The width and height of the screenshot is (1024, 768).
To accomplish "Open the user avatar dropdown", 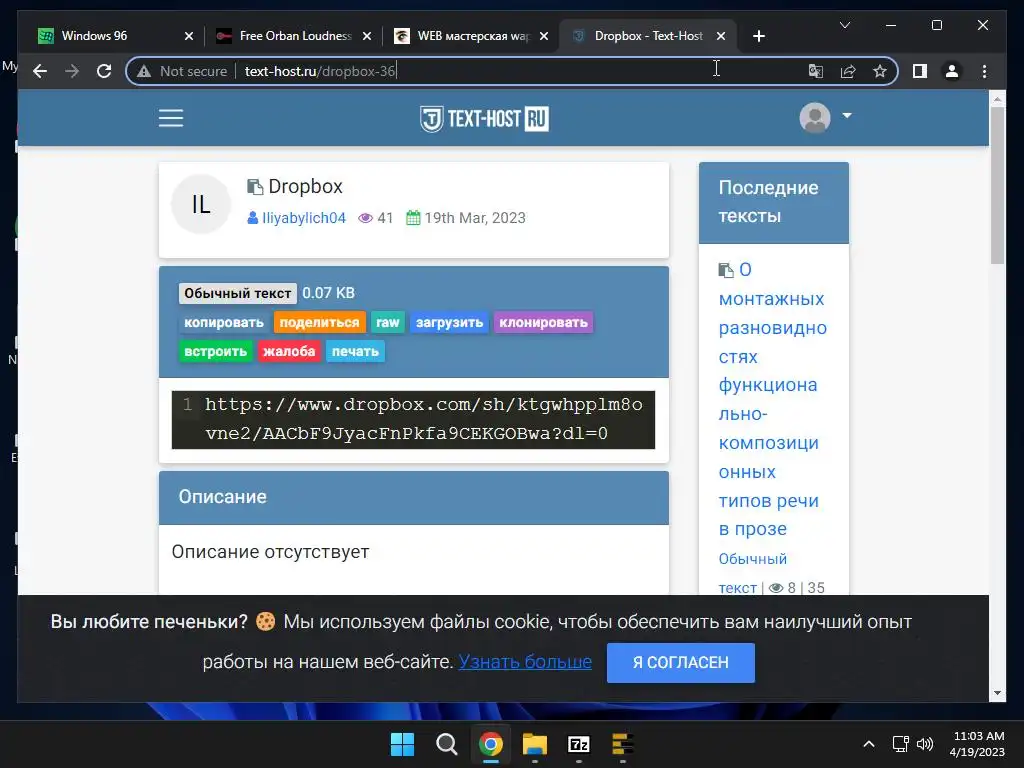I will [x=825, y=118].
